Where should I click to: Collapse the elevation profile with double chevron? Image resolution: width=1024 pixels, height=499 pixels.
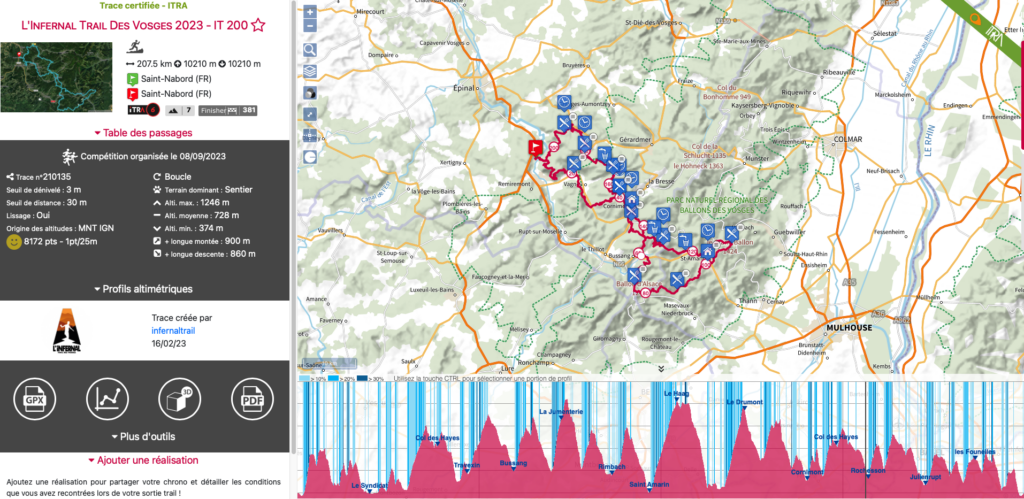pos(660,369)
